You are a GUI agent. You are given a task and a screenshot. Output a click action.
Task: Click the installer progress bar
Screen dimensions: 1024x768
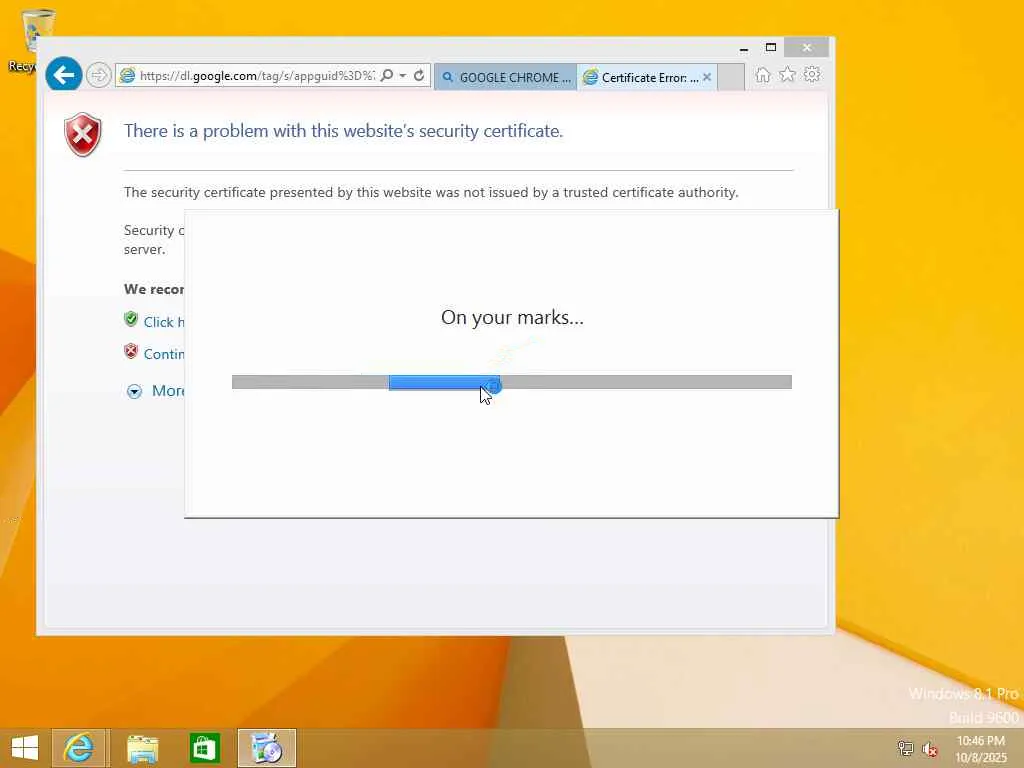point(512,382)
